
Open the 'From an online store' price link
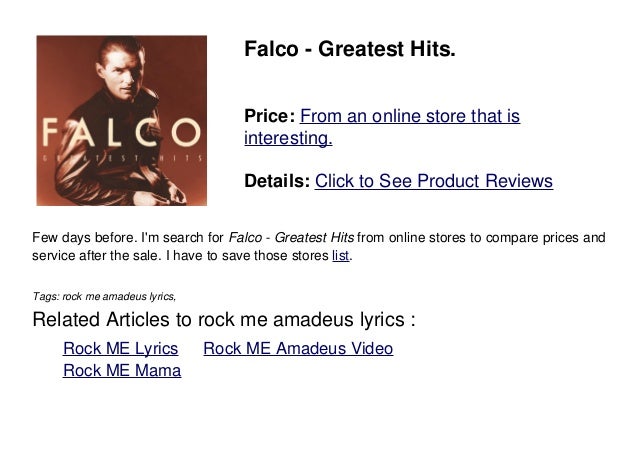[x=382, y=127]
